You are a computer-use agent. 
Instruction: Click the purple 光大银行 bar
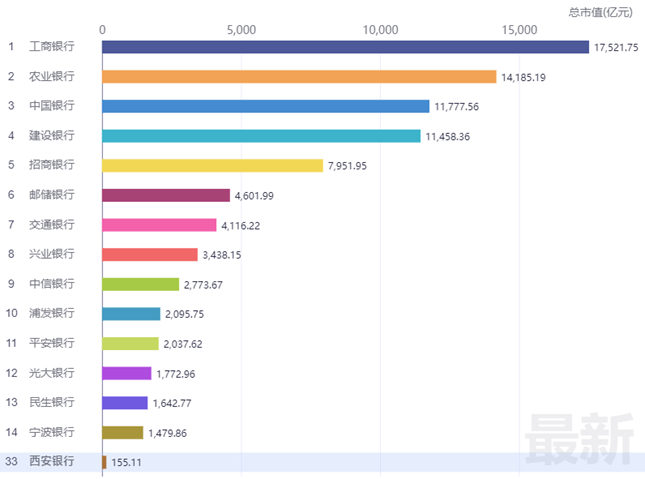coord(127,373)
